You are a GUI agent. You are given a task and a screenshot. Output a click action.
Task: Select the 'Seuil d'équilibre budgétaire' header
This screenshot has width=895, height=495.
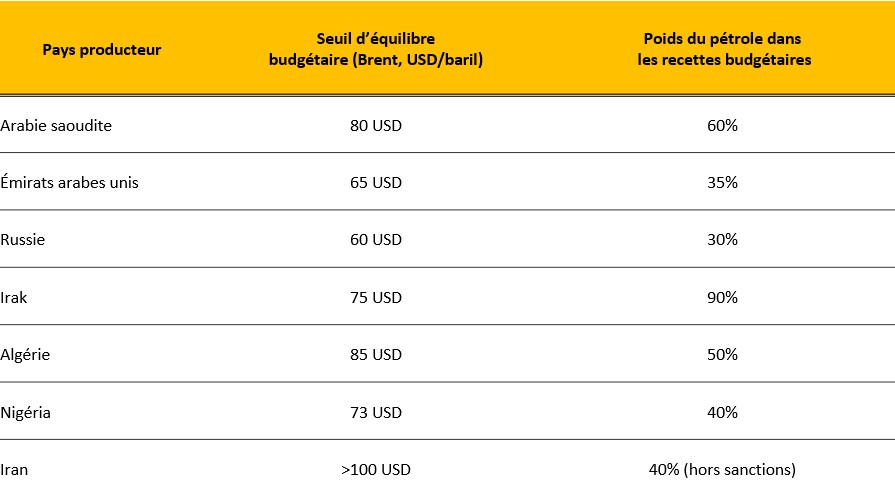pos(376,49)
